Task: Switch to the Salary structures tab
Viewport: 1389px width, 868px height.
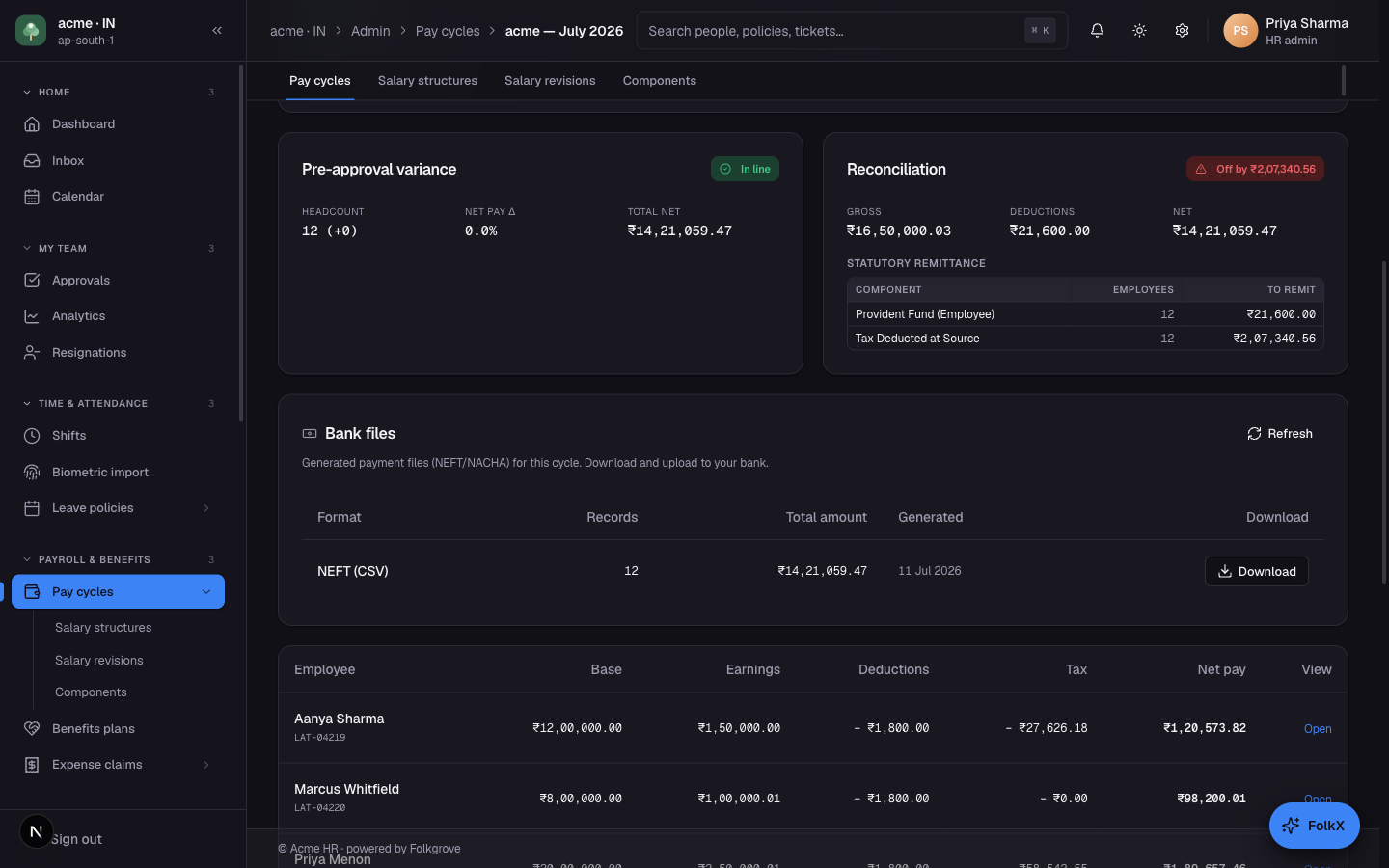Action: pyautogui.click(x=427, y=81)
